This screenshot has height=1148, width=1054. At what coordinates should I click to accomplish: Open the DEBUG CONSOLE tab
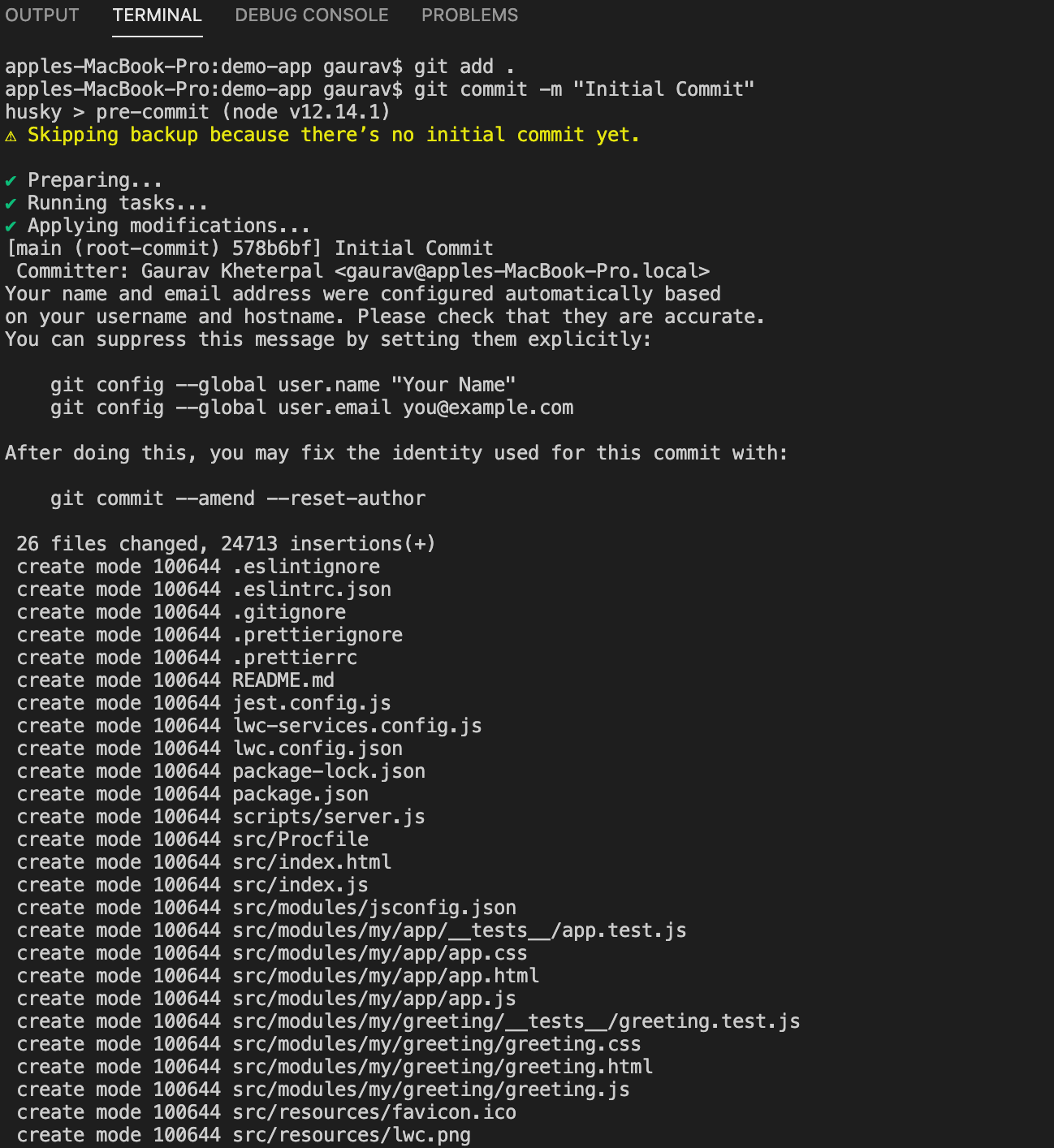tap(311, 15)
